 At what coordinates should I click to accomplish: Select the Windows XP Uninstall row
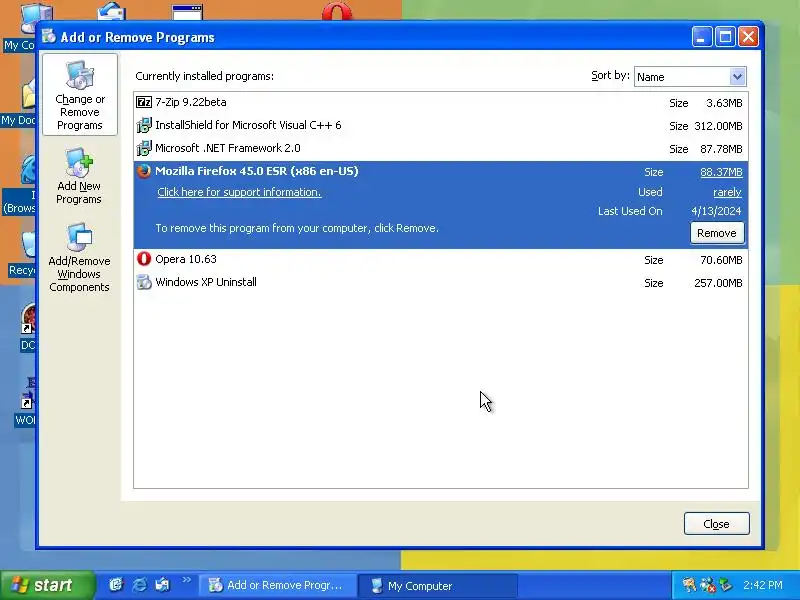click(x=441, y=283)
